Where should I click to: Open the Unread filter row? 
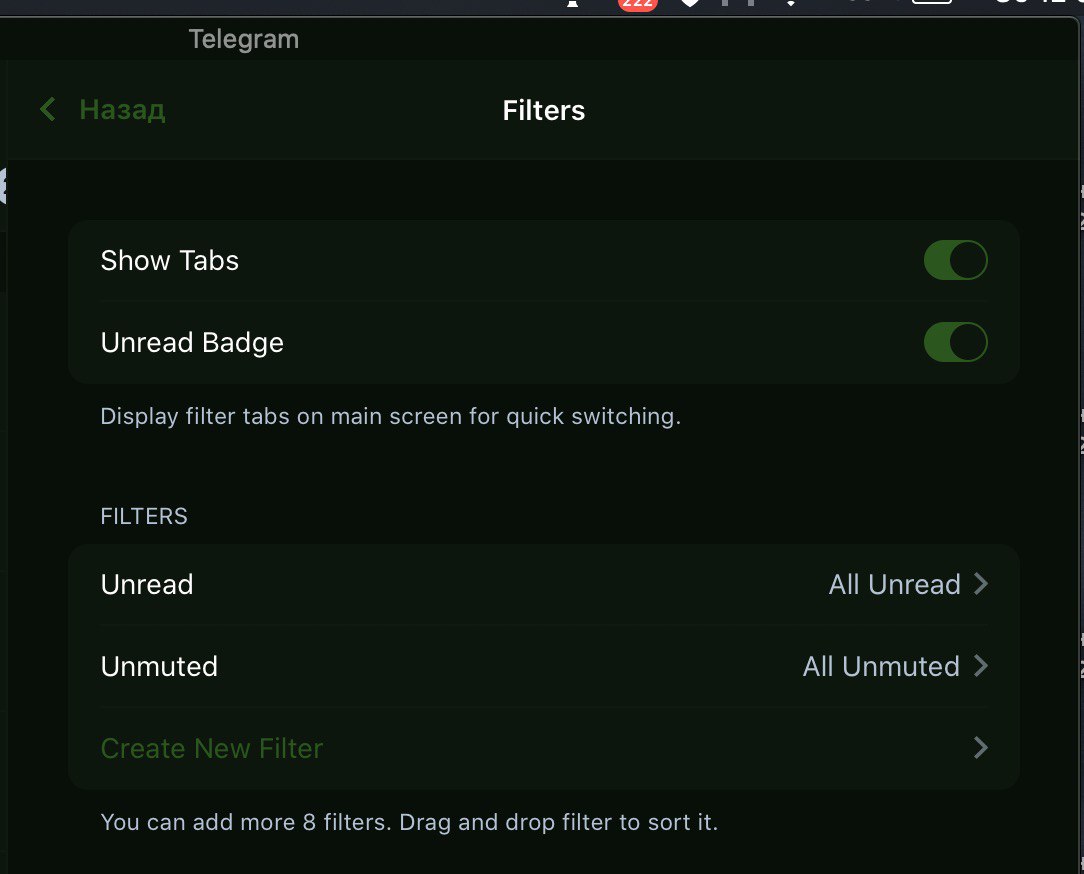[x=544, y=584]
